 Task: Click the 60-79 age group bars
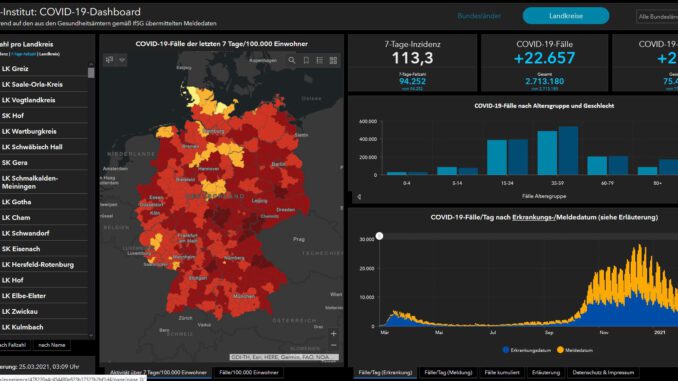[x=608, y=166]
